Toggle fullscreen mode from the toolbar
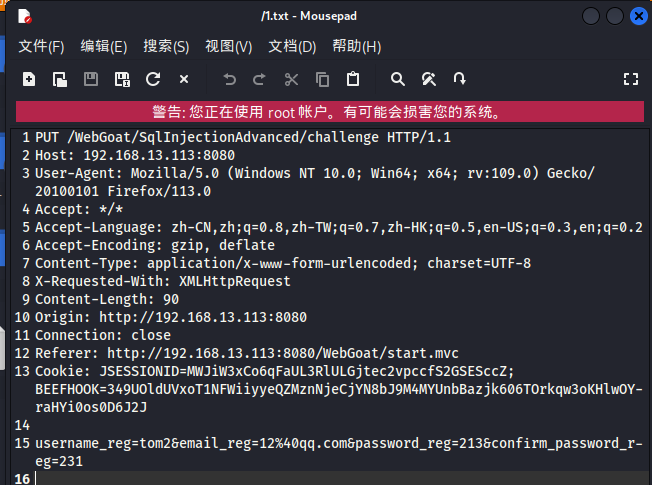 click(630, 79)
